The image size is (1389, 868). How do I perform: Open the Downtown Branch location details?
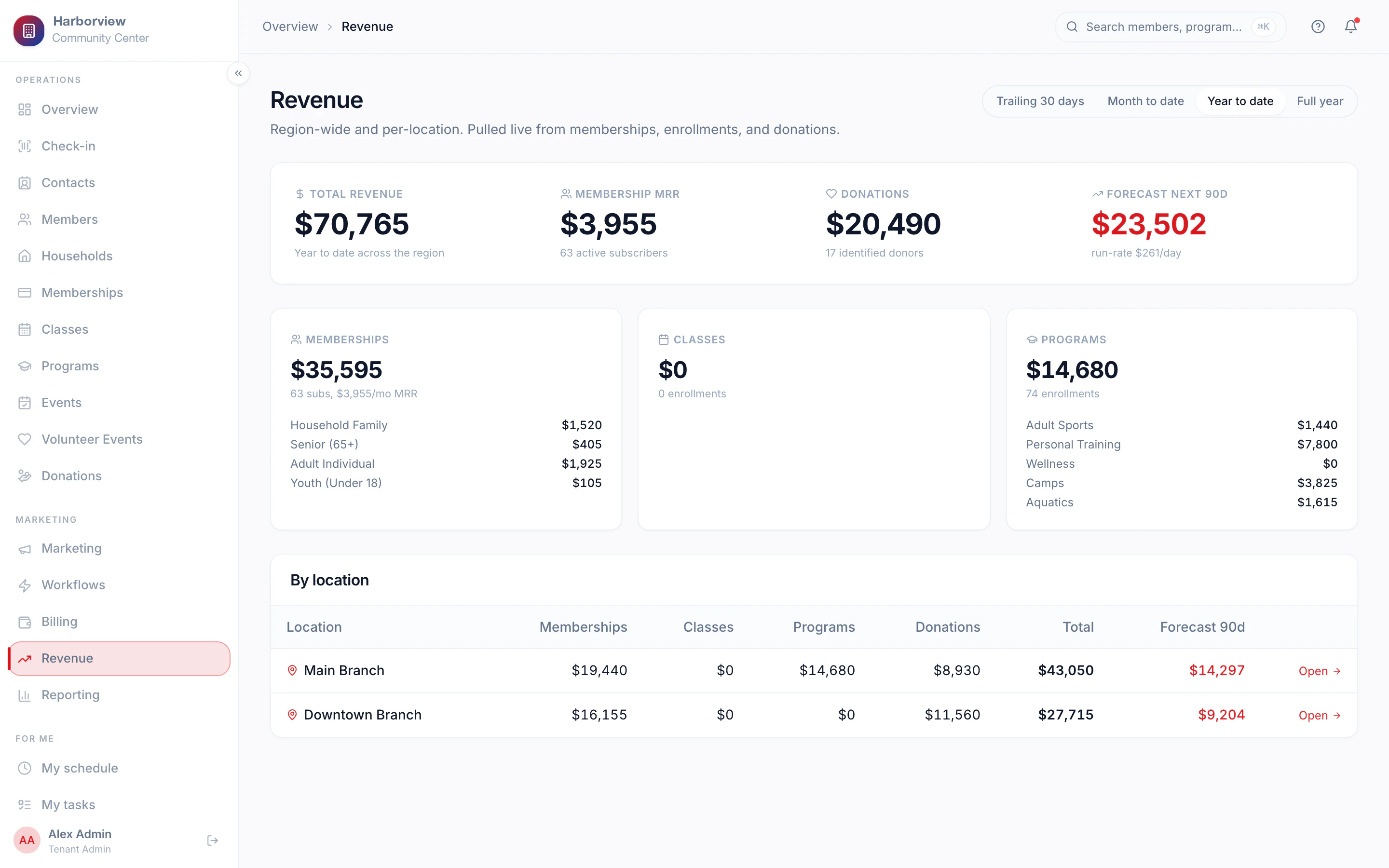coord(1320,715)
